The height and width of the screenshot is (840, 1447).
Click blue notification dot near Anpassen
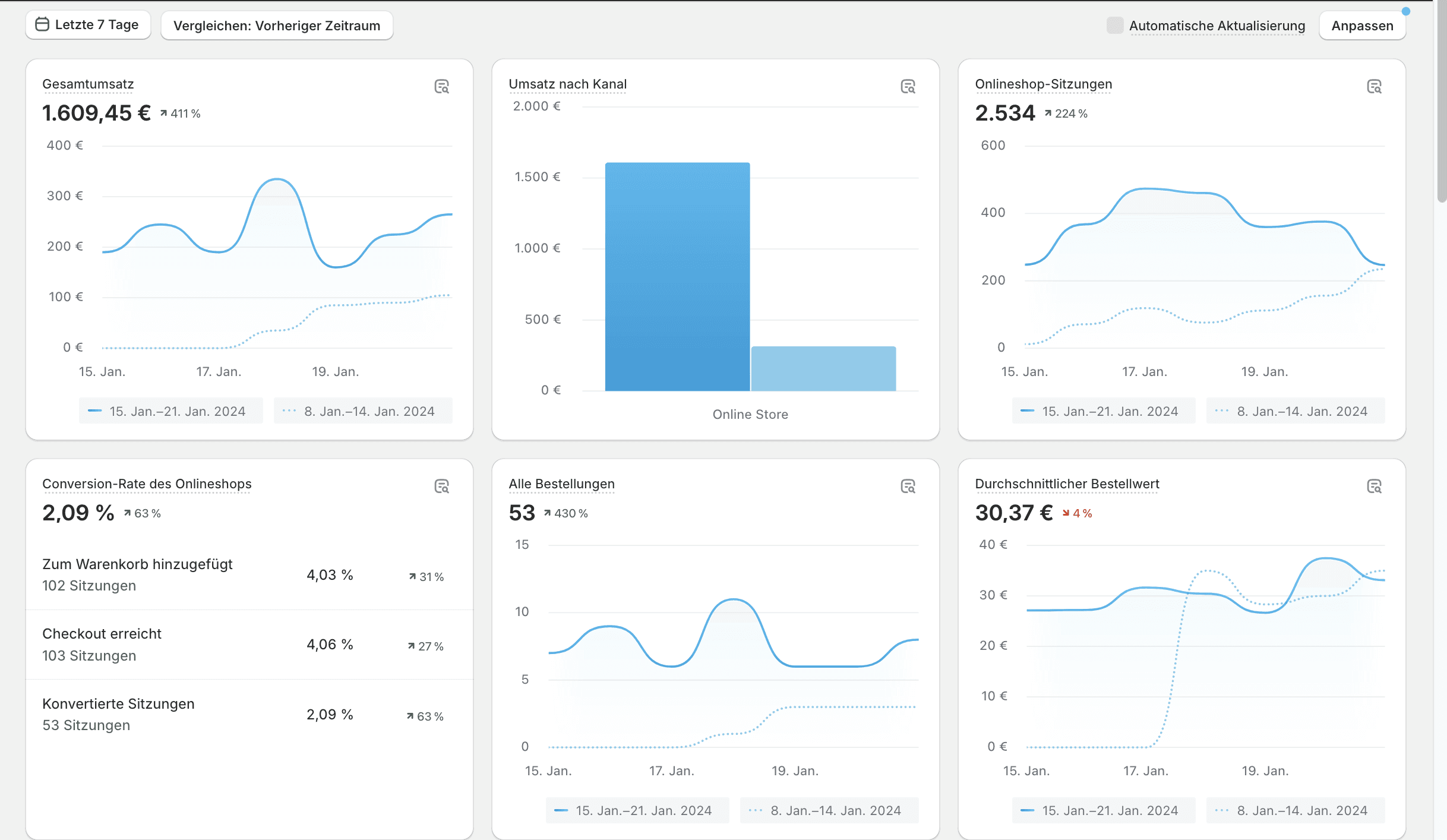(x=1405, y=11)
